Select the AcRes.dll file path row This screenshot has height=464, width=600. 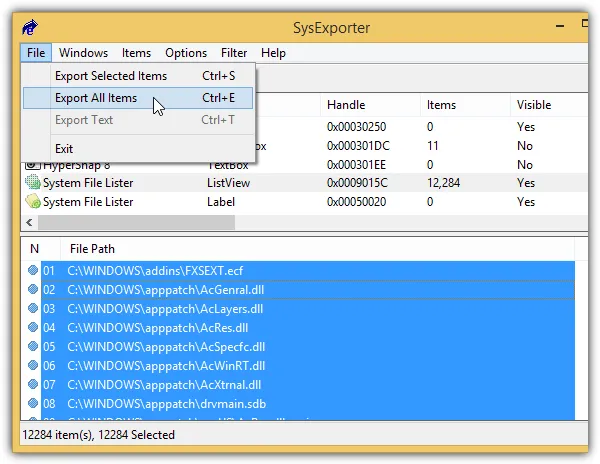tap(308, 328)
